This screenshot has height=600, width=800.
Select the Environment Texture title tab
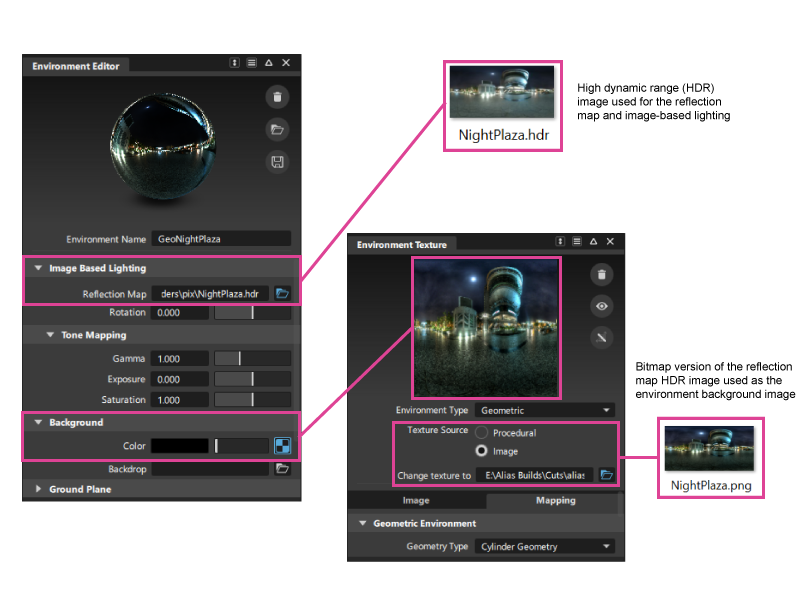coord(402,244)
